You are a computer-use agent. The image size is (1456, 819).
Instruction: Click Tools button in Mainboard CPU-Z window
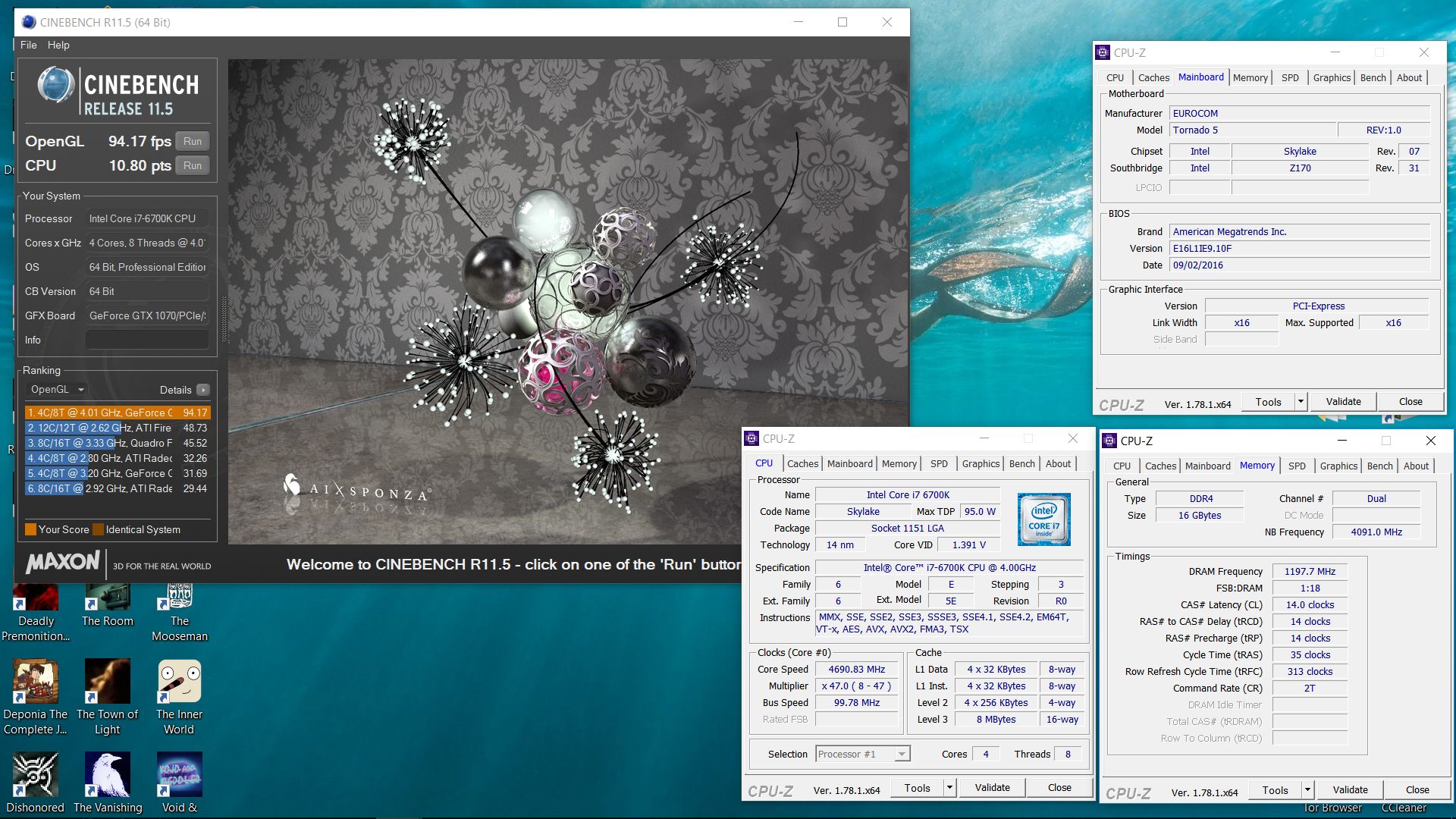point(1268,402)
